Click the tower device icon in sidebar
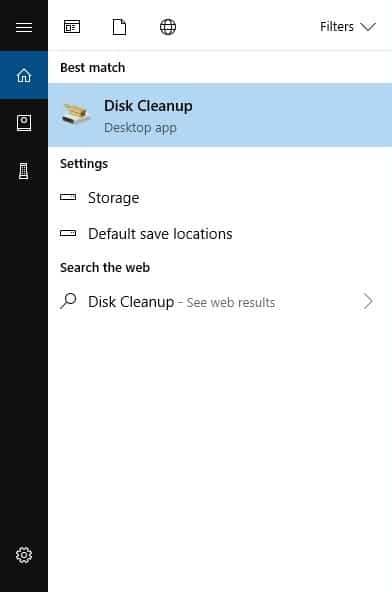392x592 pixels. point(23,173)
